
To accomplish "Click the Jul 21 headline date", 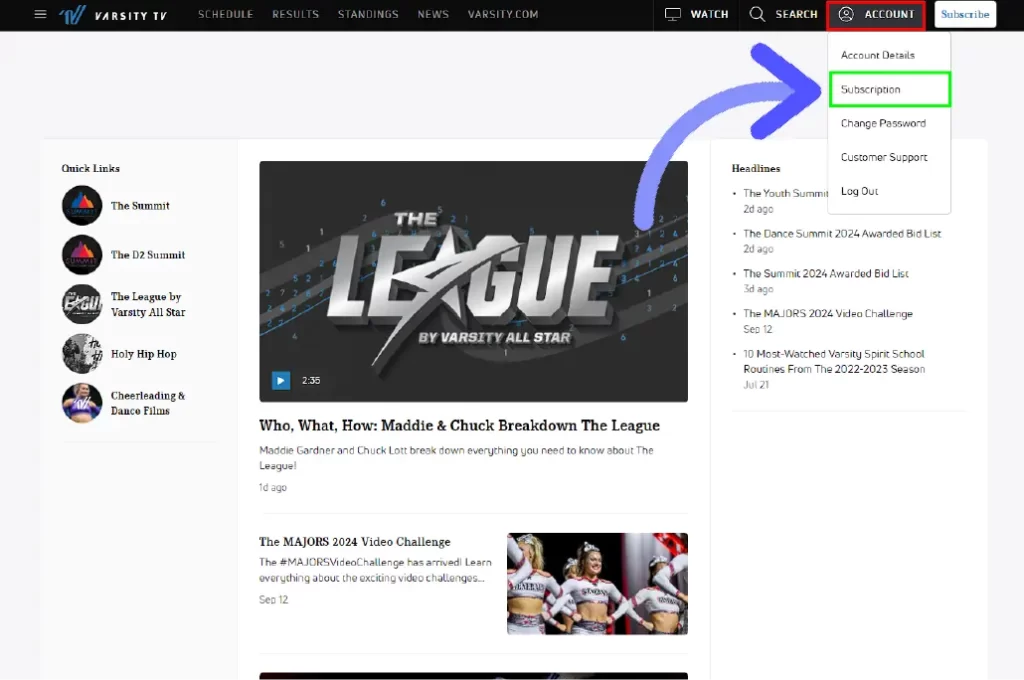I will tap(756, 385).
